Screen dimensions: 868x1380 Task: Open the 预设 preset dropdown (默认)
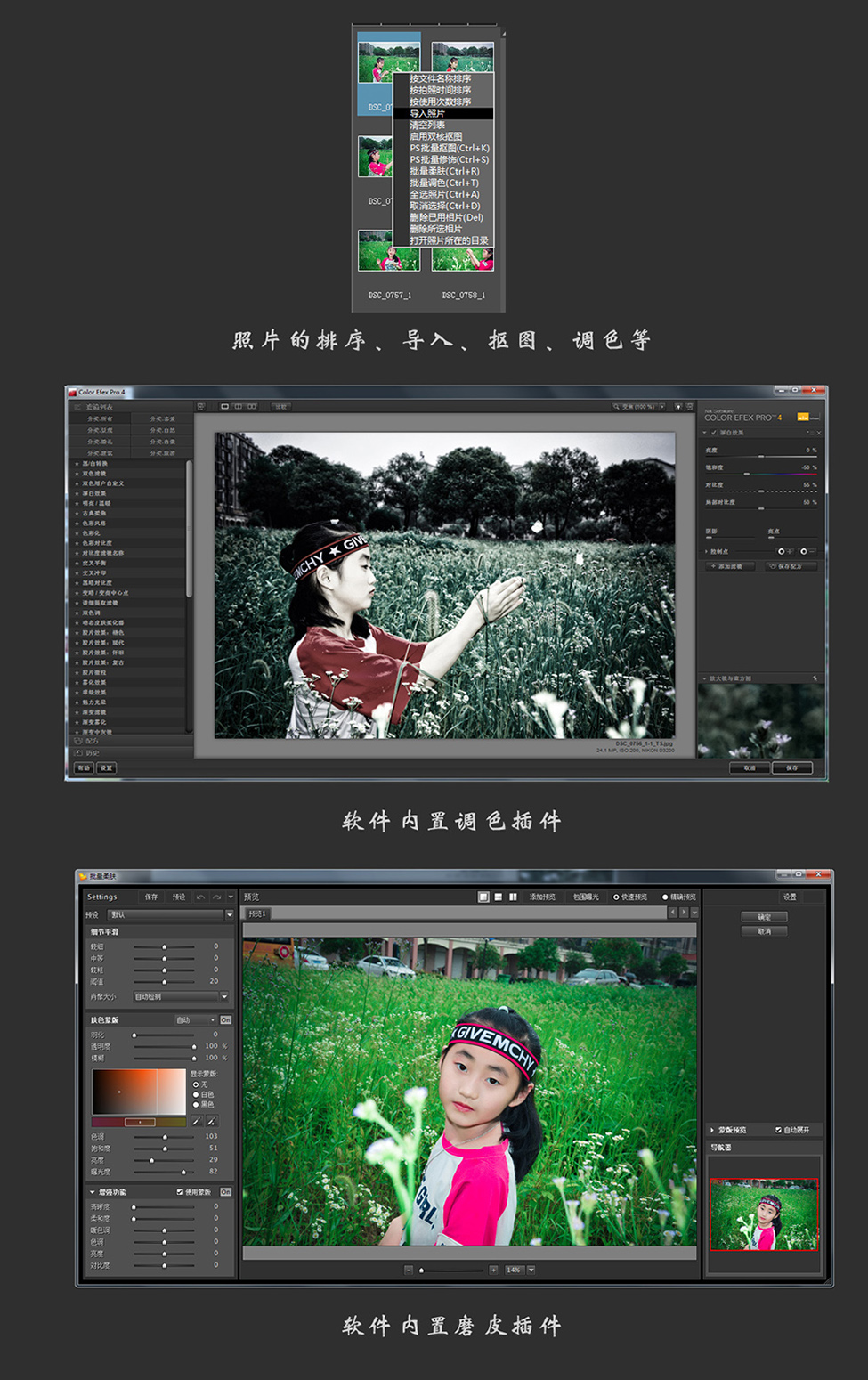170,914
